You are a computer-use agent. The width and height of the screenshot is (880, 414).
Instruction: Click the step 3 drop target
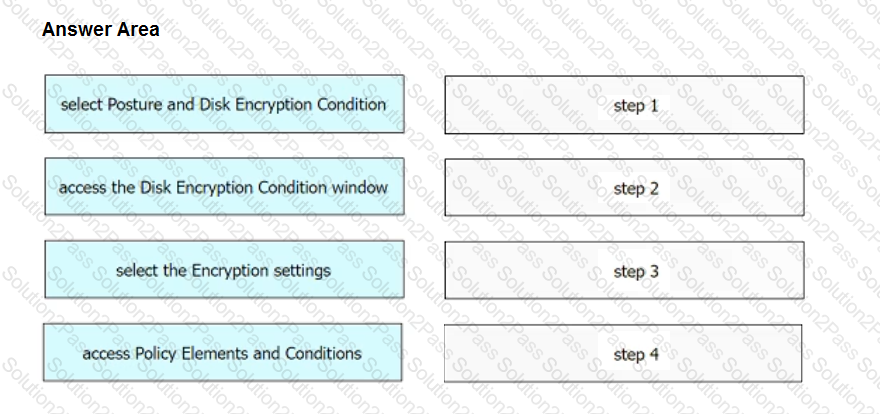(624, 271)
